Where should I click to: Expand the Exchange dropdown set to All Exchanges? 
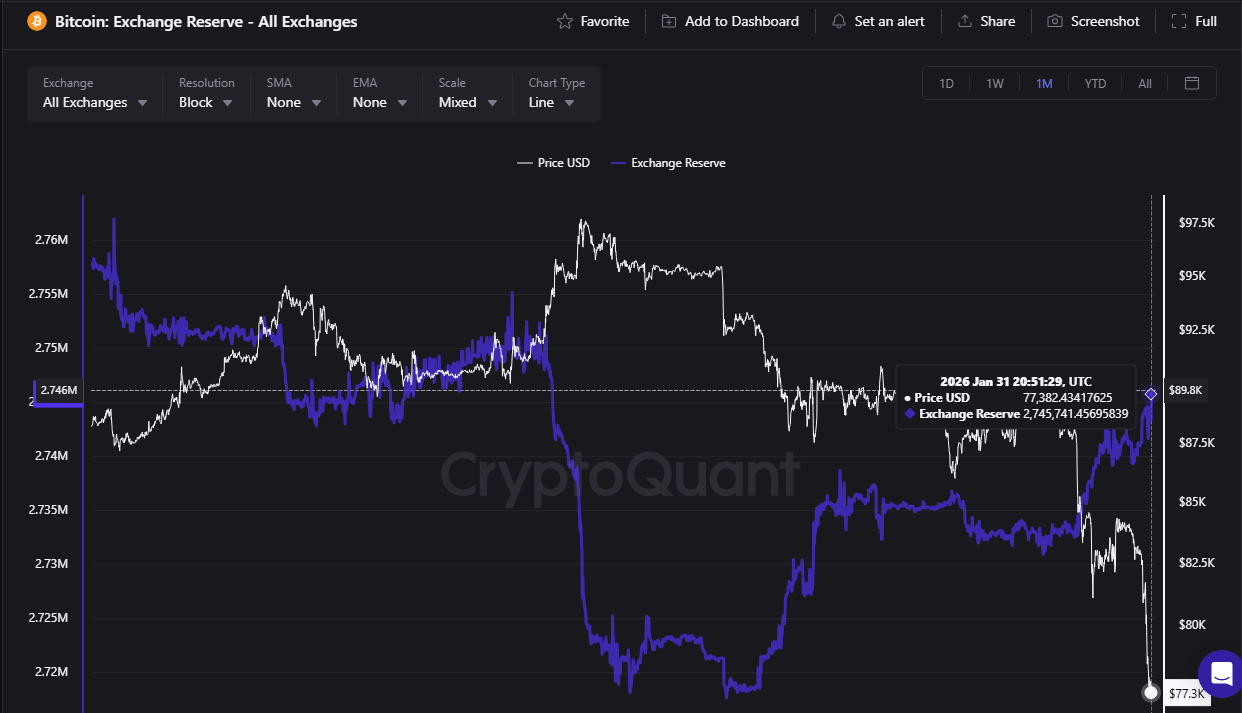pyautogui.click(x=95, y=102)
